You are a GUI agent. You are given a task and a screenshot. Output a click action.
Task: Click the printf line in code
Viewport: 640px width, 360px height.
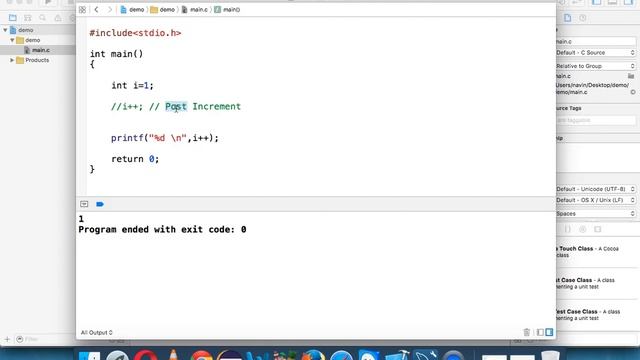(165, 138)
